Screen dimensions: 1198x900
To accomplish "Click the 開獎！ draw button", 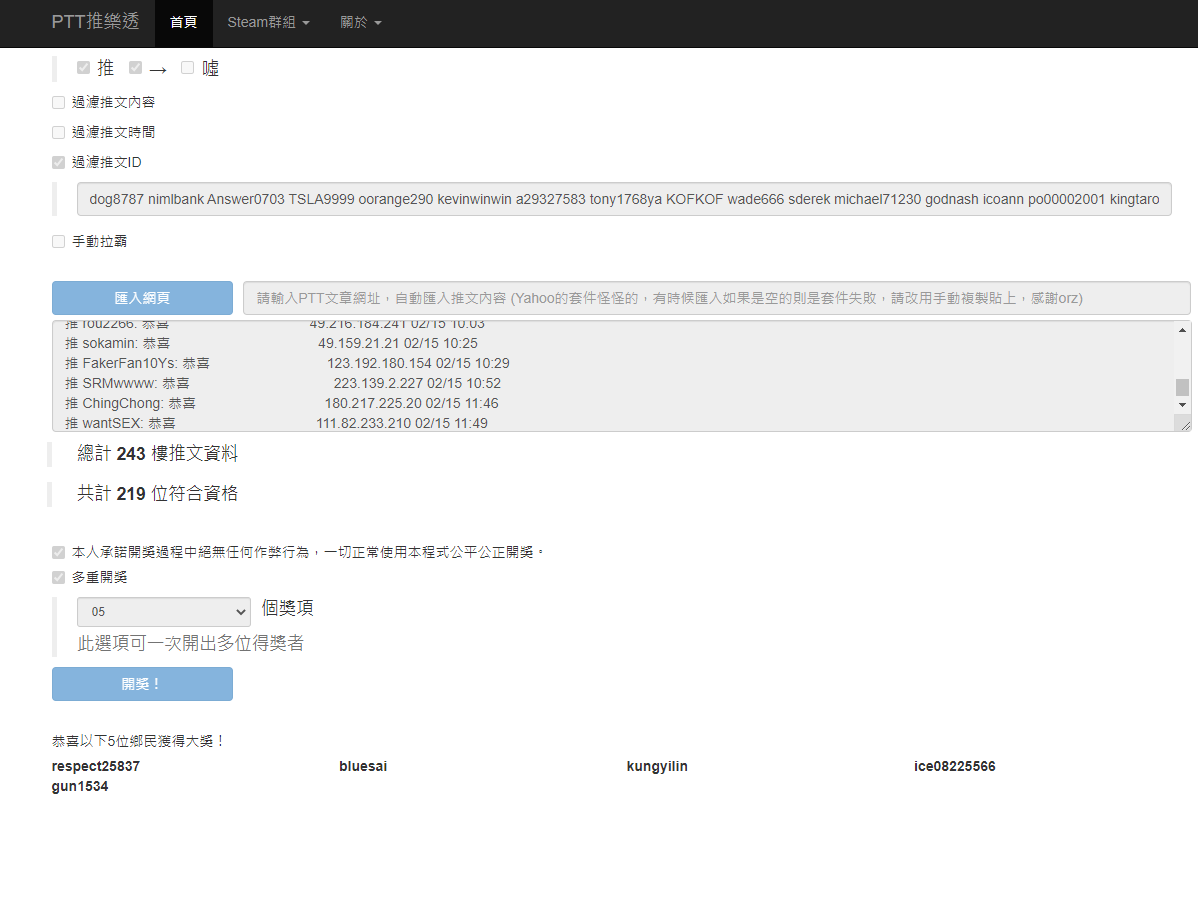I will click(142, 684).
